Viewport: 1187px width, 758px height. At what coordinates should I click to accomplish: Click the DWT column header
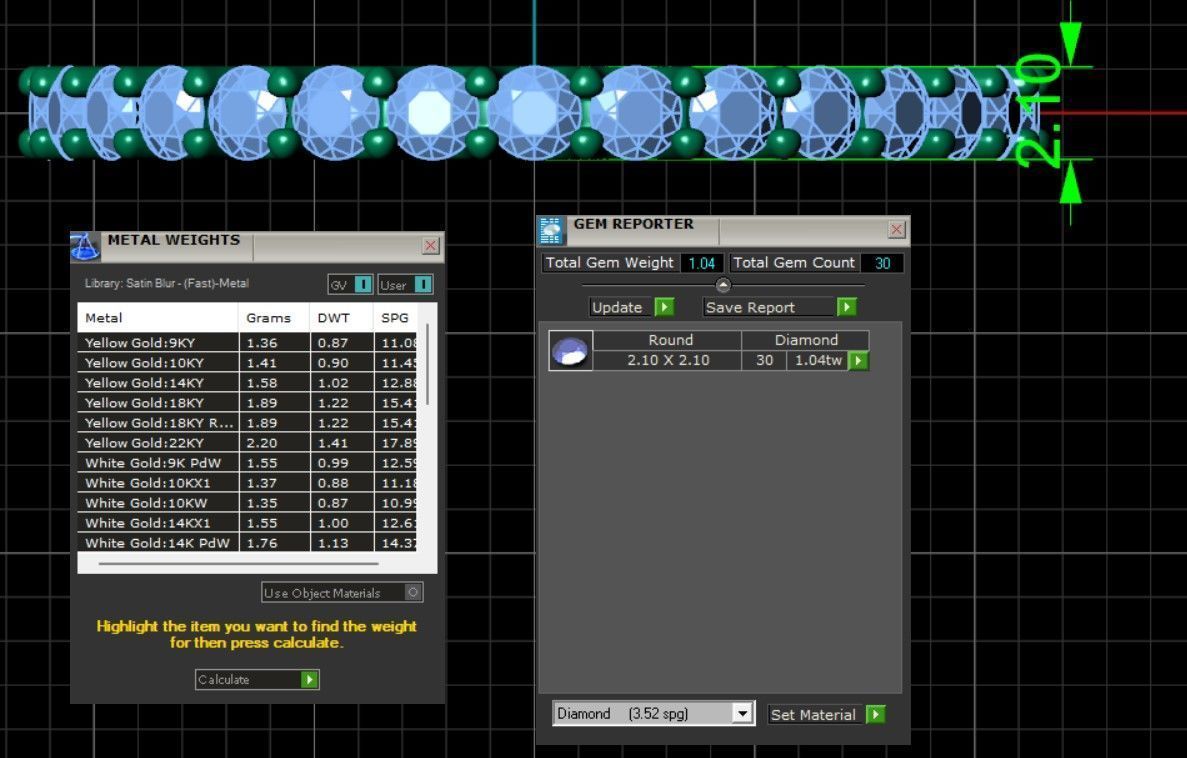(341, 318)
